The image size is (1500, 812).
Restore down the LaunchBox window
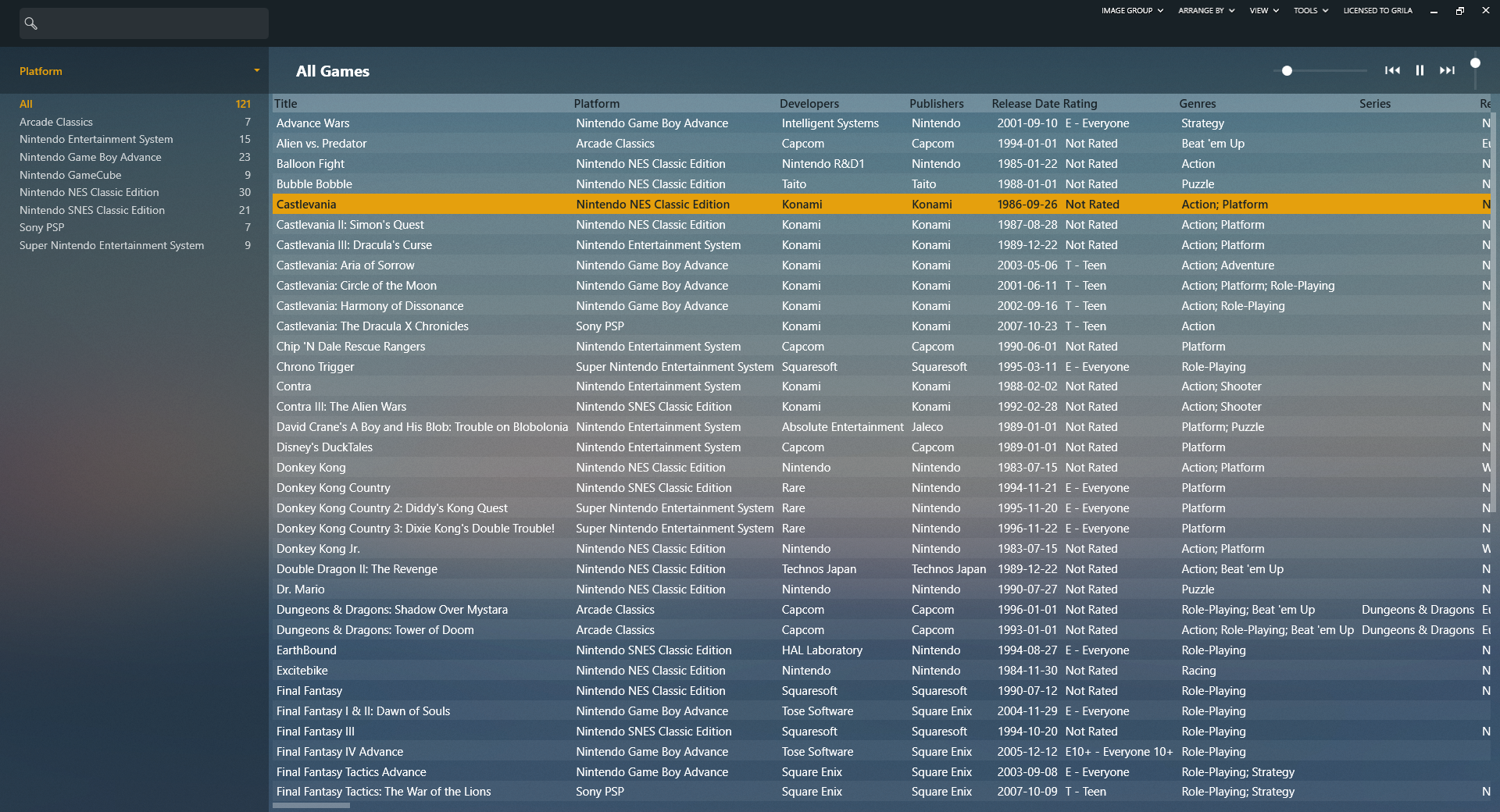pos(1459,11)
